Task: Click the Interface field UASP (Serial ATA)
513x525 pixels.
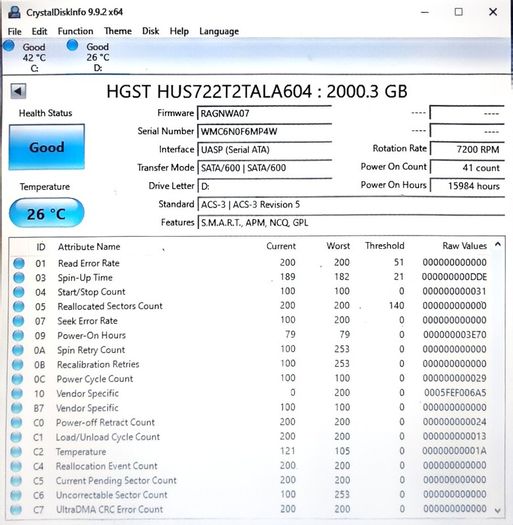Action: point(265,150)
